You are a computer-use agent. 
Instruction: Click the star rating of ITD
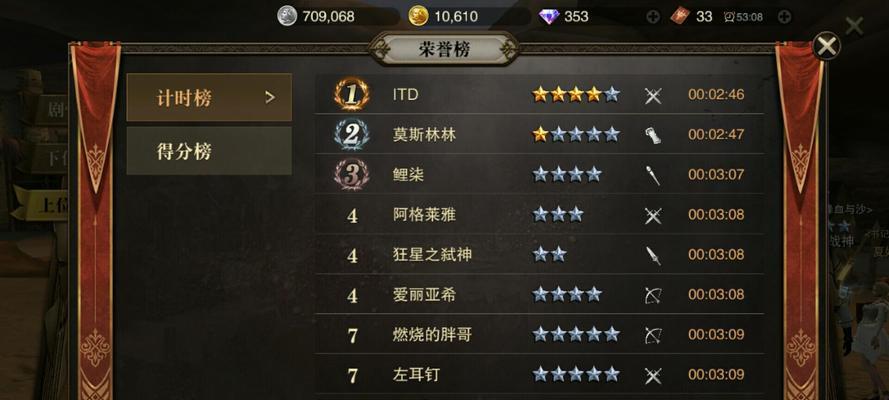click(x=576, y=95)
